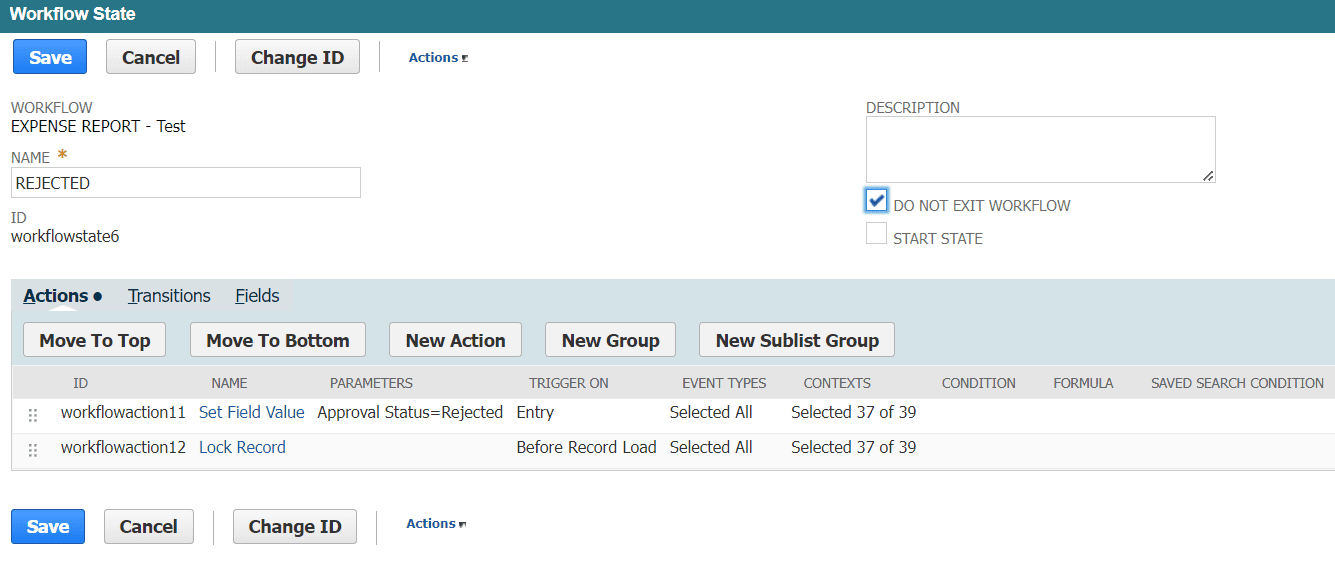Click Selected 37 of 39 in workflowaction11 row
This screenshot has width=1335, height=566.
pyautogui.click(x=853, y=412)
